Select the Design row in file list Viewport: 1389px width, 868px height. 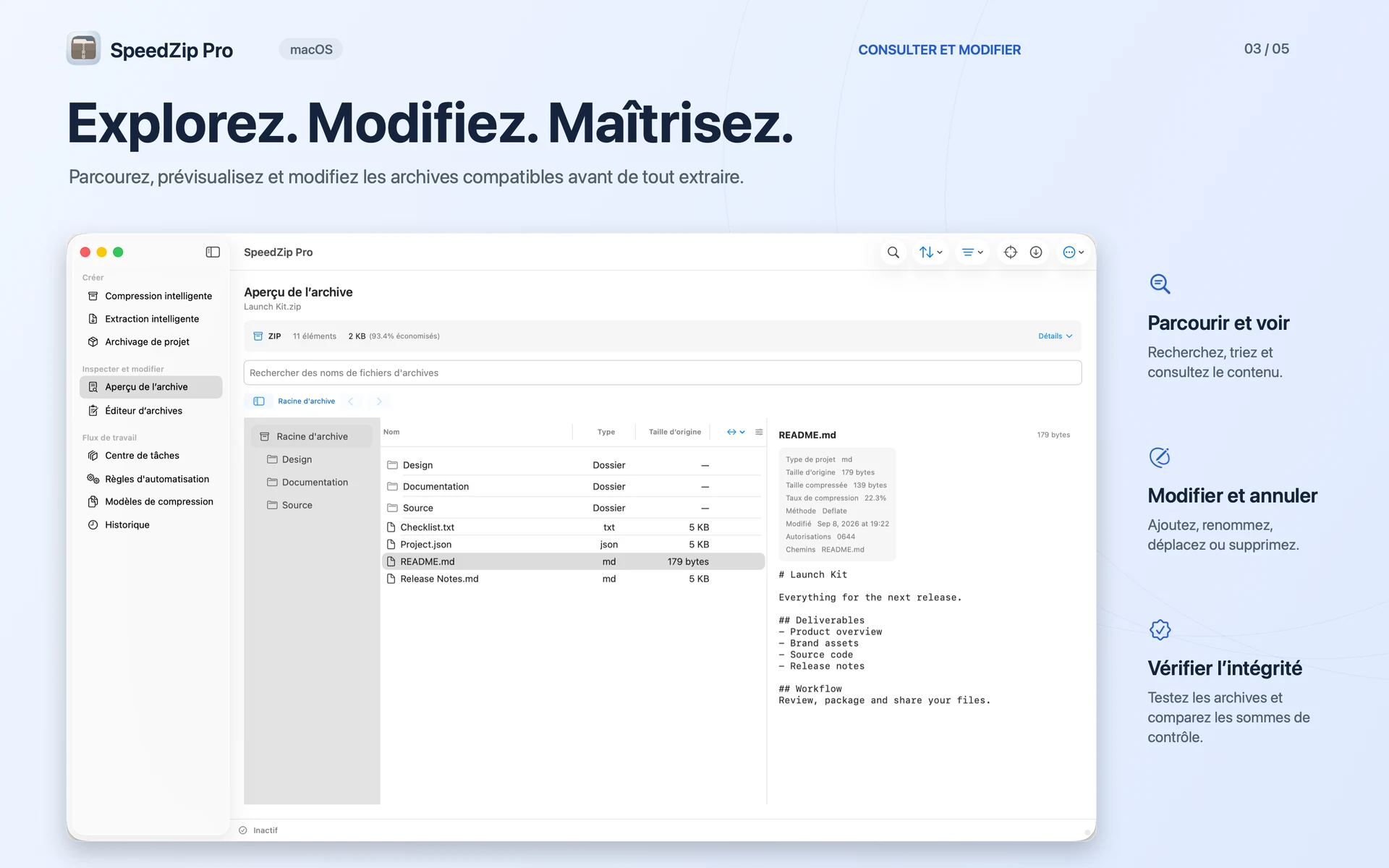573,465
